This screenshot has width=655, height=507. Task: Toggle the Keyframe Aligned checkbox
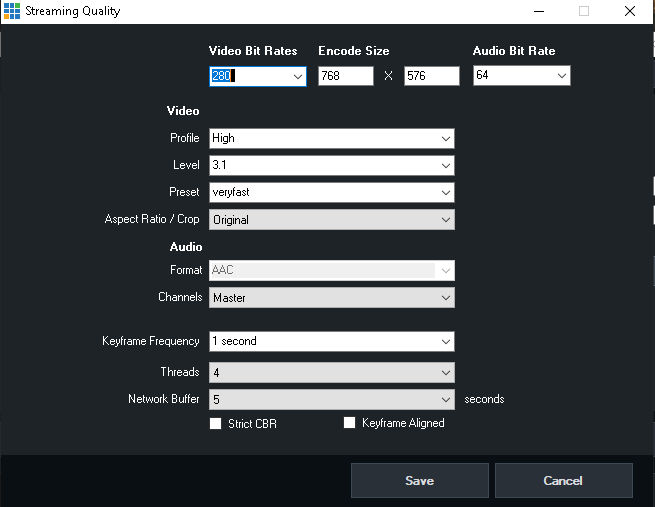click(x=349, y=423)
